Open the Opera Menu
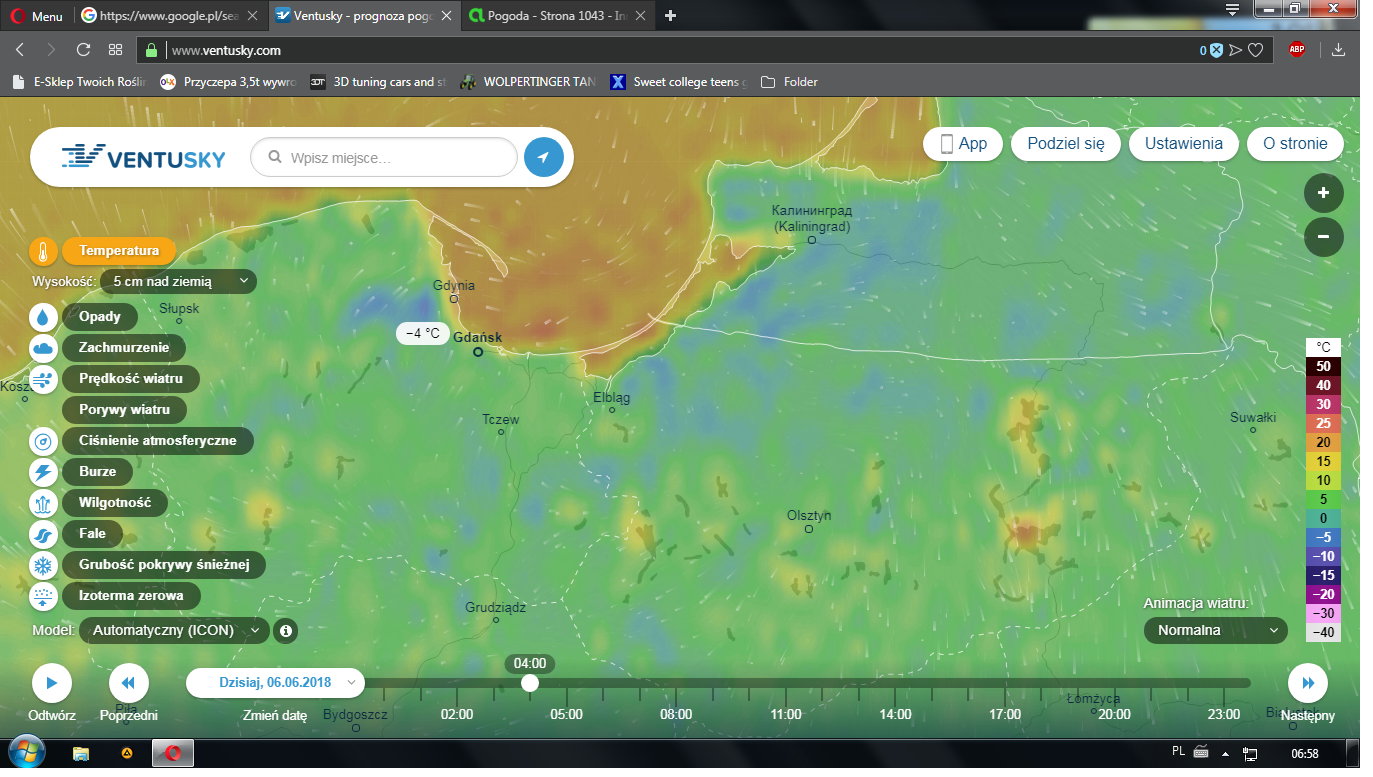1373x777 pixels. [37, 16]
